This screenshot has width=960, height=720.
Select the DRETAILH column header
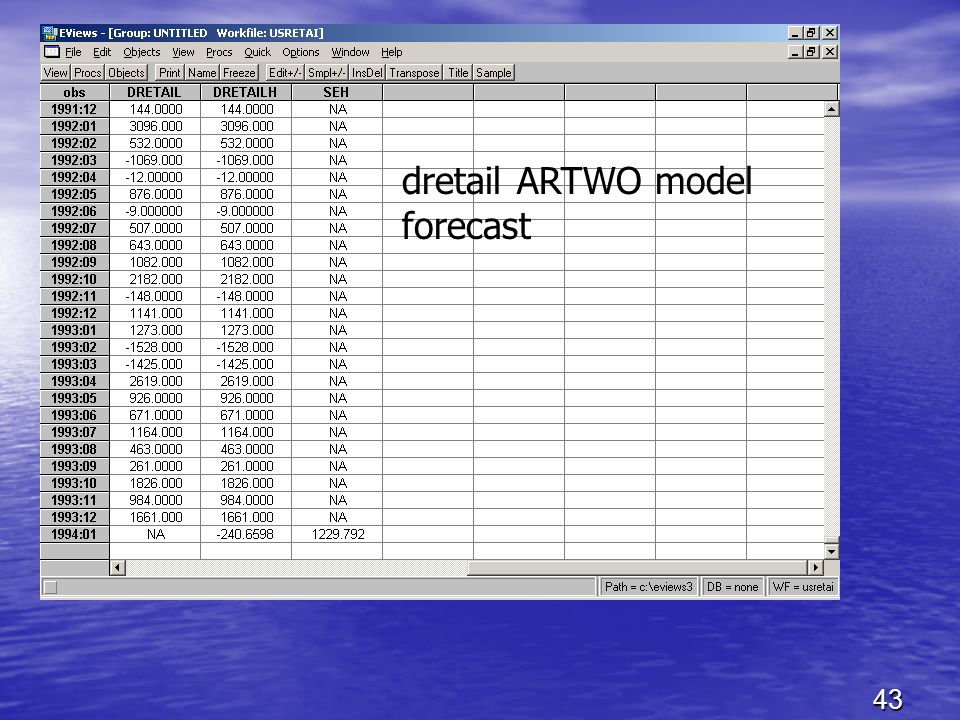tap(246, 92)
